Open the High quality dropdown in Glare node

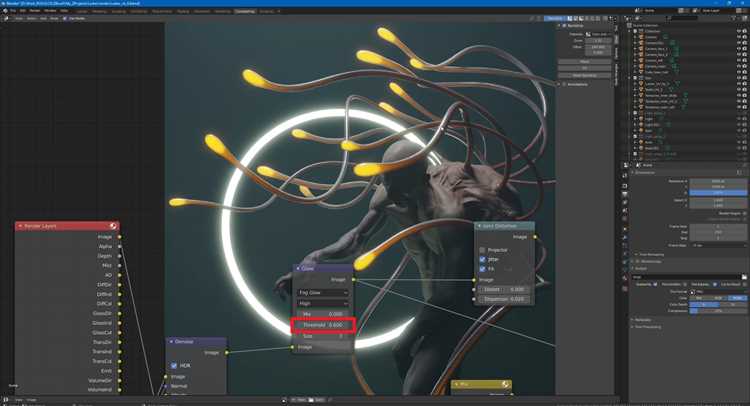(x=323, y=303)
